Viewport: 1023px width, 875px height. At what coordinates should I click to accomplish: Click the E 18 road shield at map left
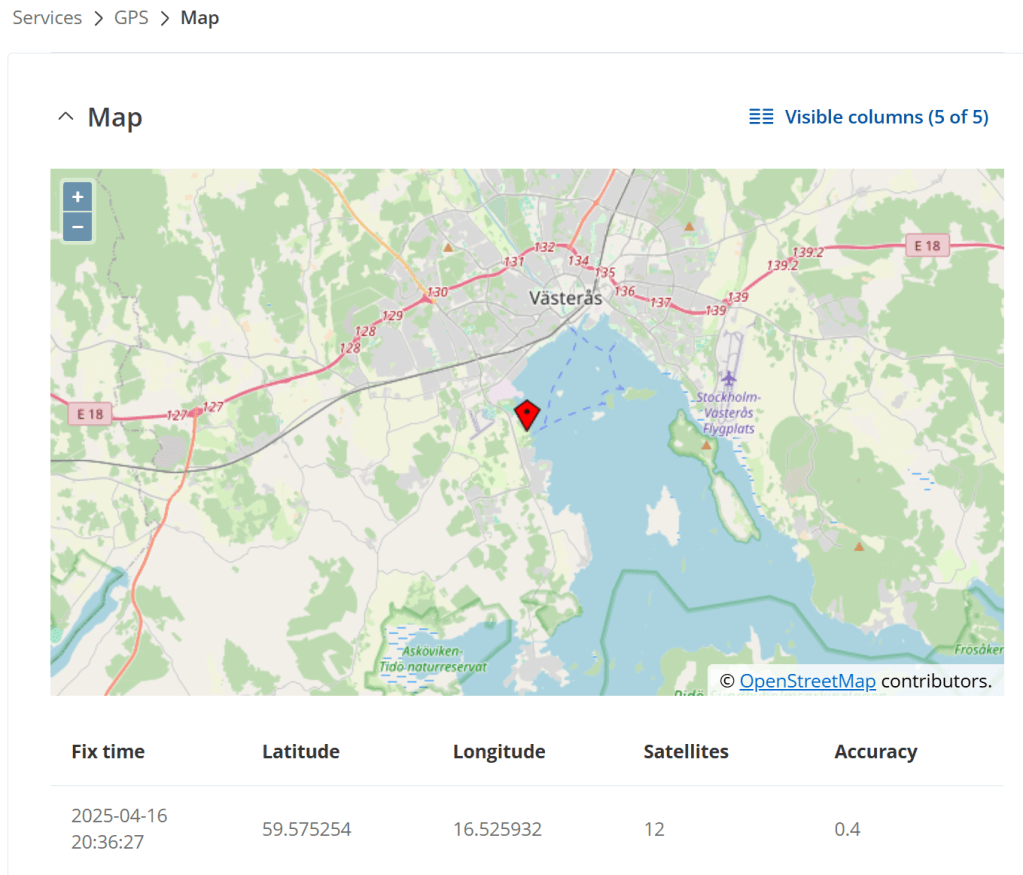87,412
